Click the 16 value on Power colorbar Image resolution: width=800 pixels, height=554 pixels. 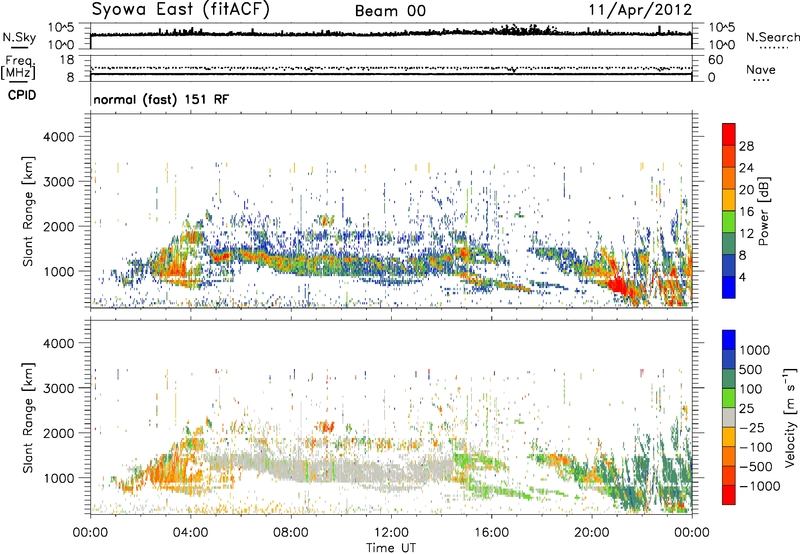pyautogui.click(x=746, y=212)
